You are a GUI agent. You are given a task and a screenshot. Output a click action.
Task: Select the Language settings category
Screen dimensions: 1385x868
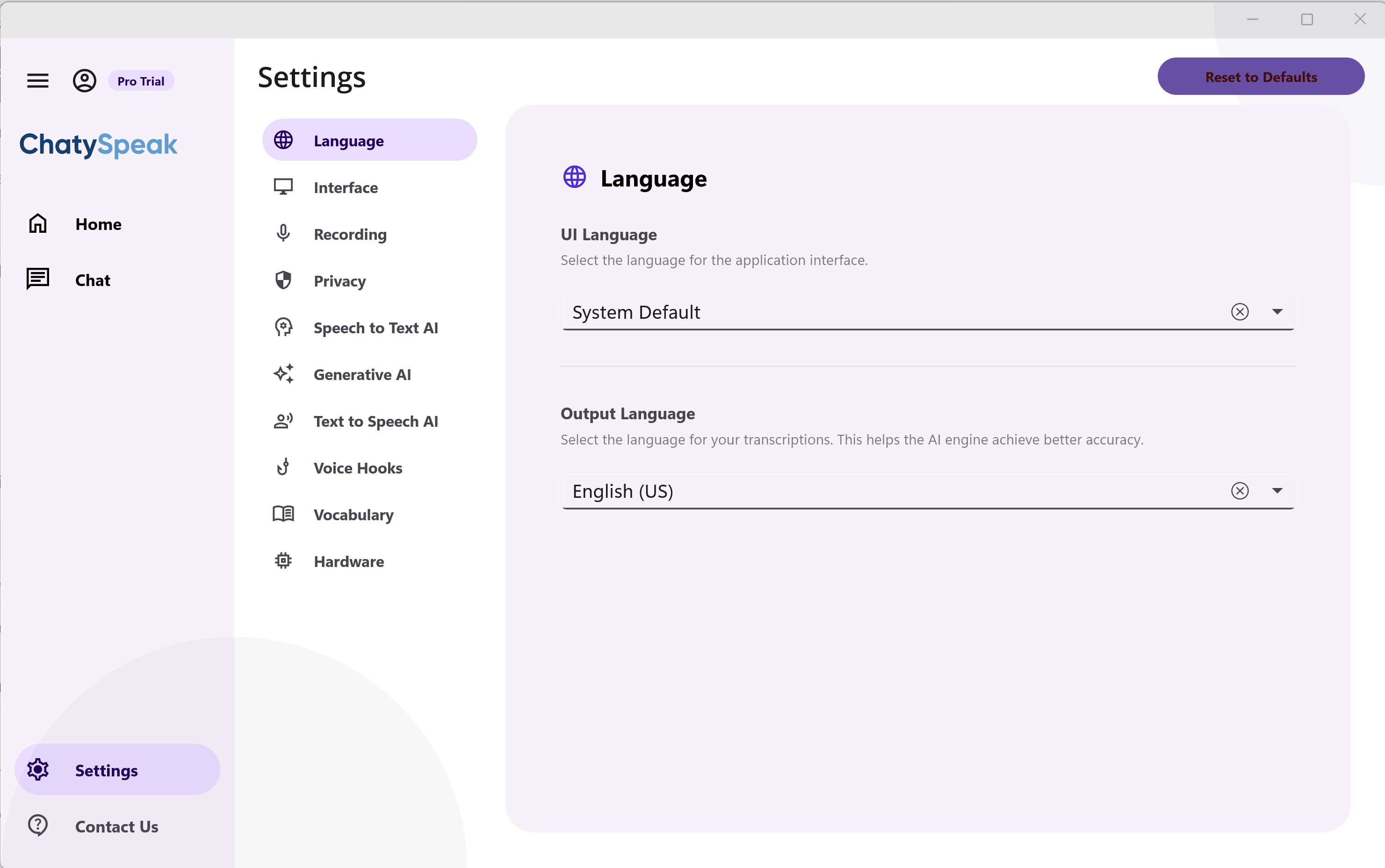tap(369, 140)
